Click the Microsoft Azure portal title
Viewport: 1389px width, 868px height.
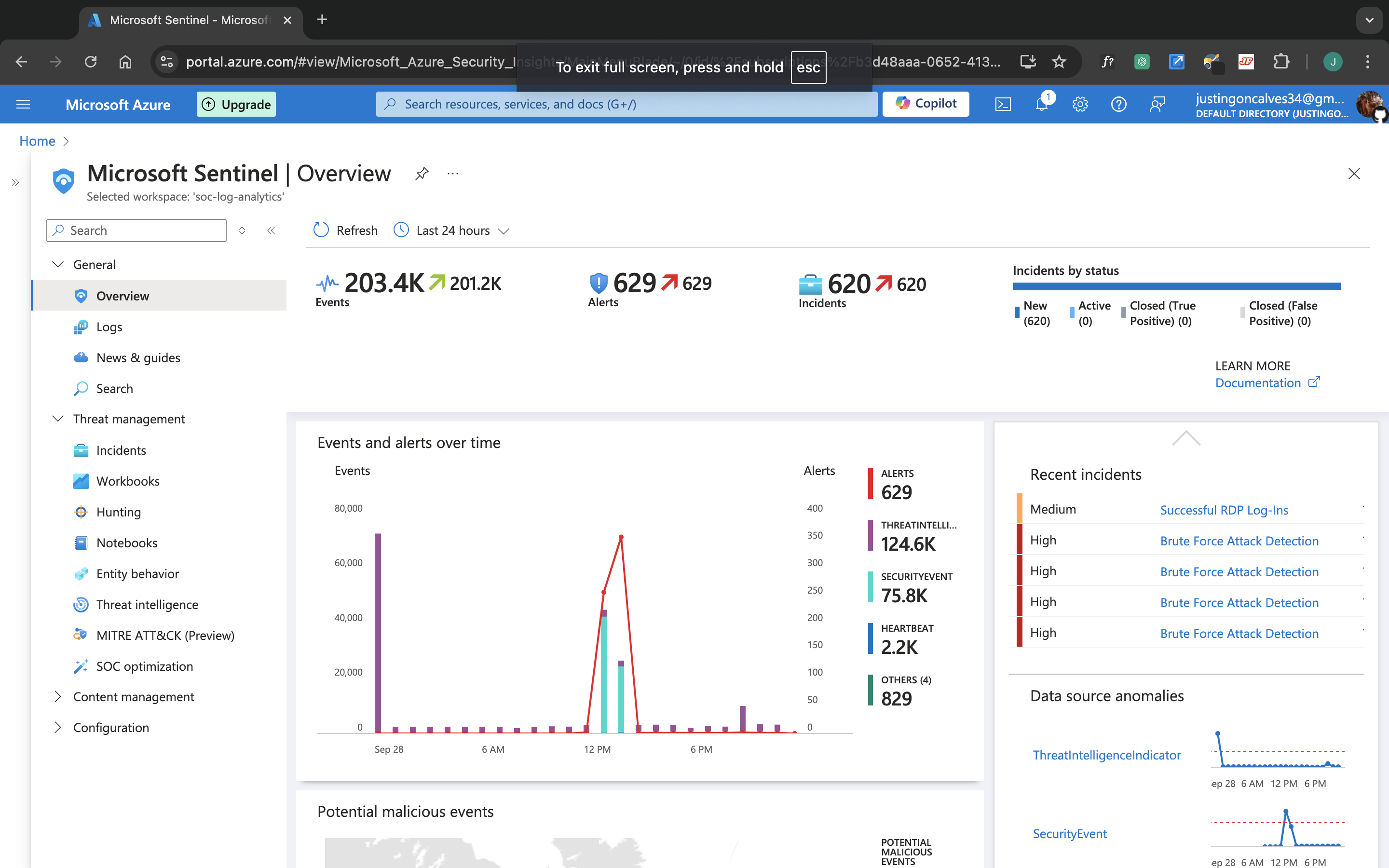pyautogui.click(x=118, y=105)
